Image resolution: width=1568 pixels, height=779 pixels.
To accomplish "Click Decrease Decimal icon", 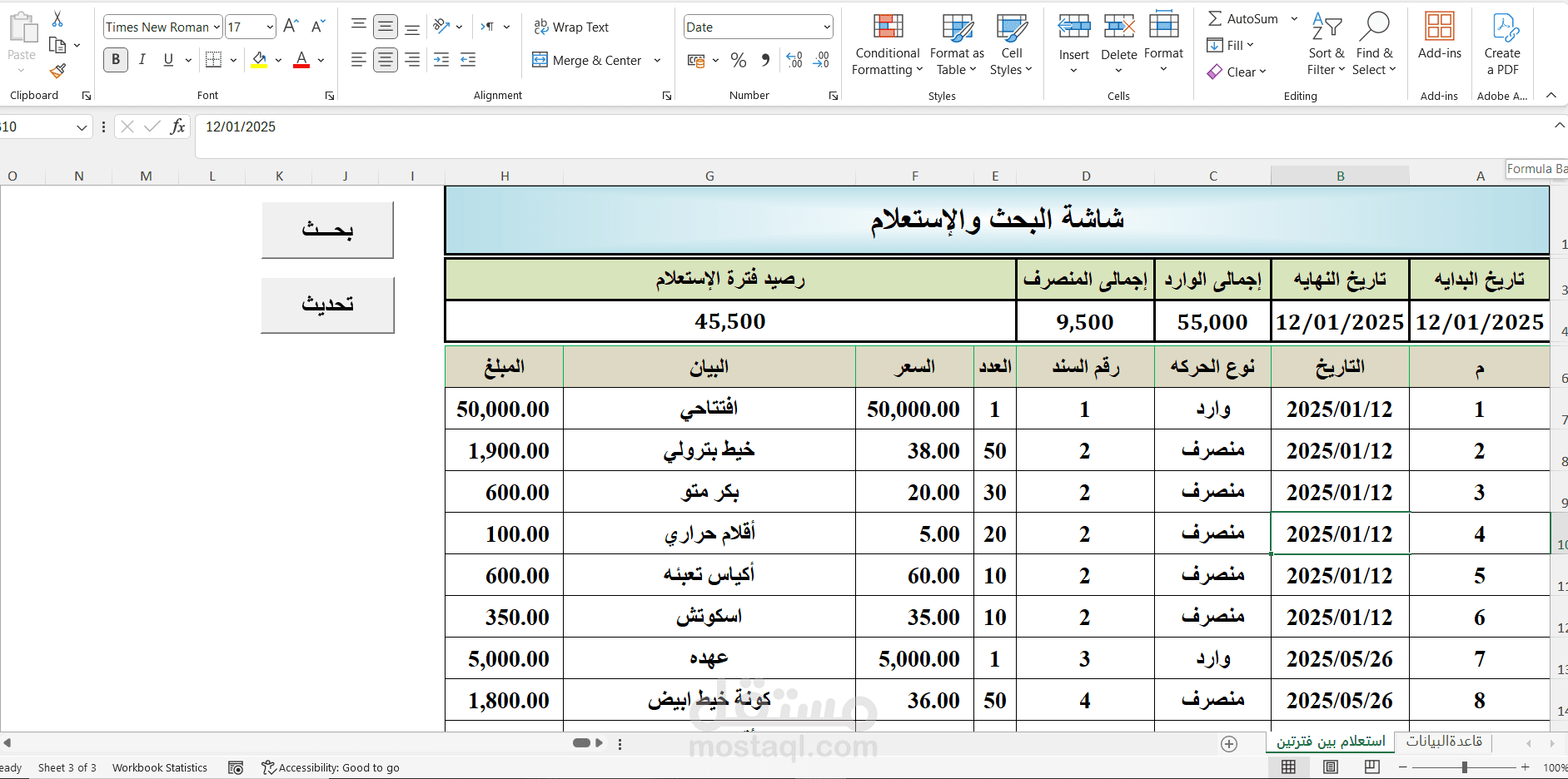I will tap(821, 60).
